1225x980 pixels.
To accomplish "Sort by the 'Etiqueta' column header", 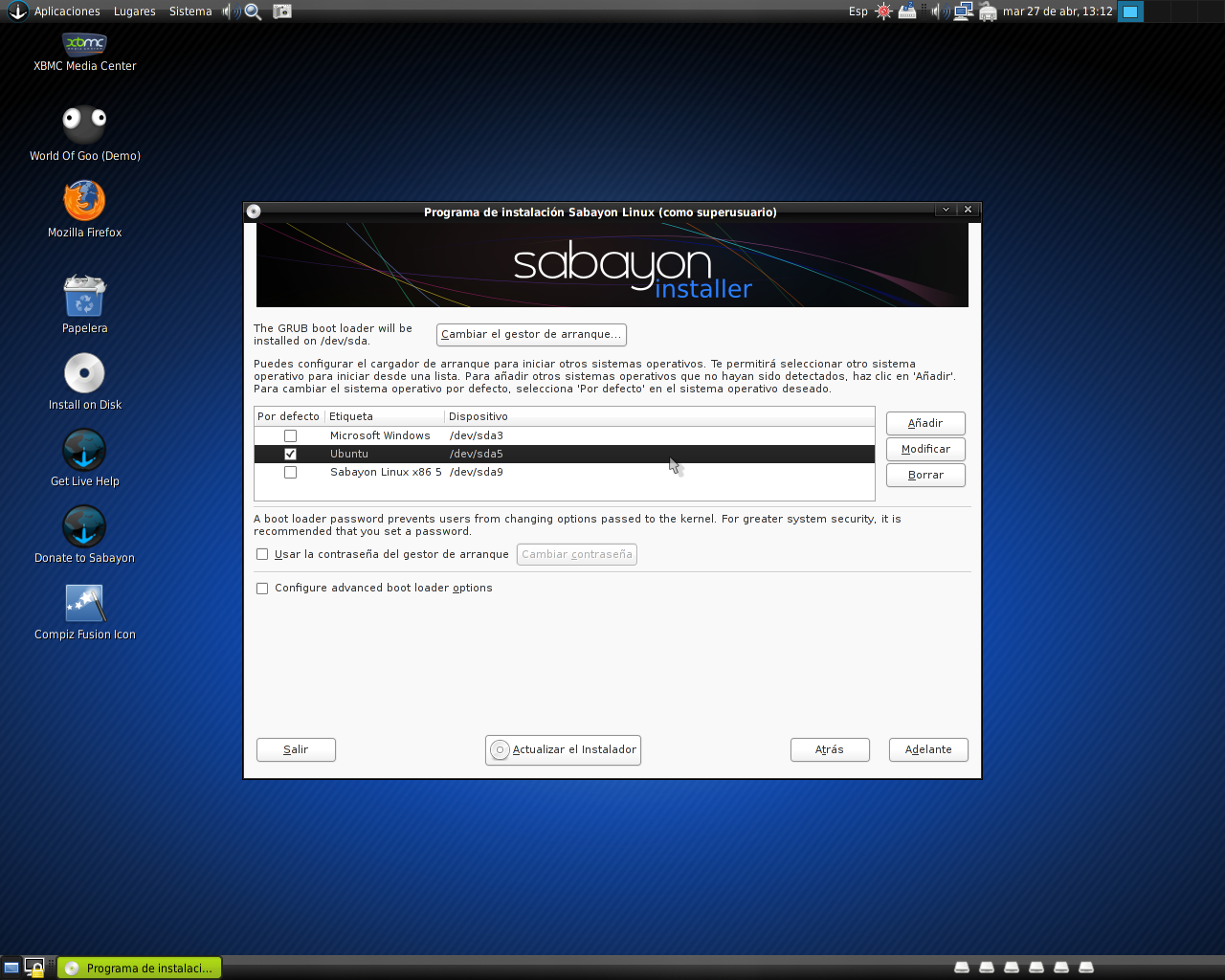I will point(385,416).
